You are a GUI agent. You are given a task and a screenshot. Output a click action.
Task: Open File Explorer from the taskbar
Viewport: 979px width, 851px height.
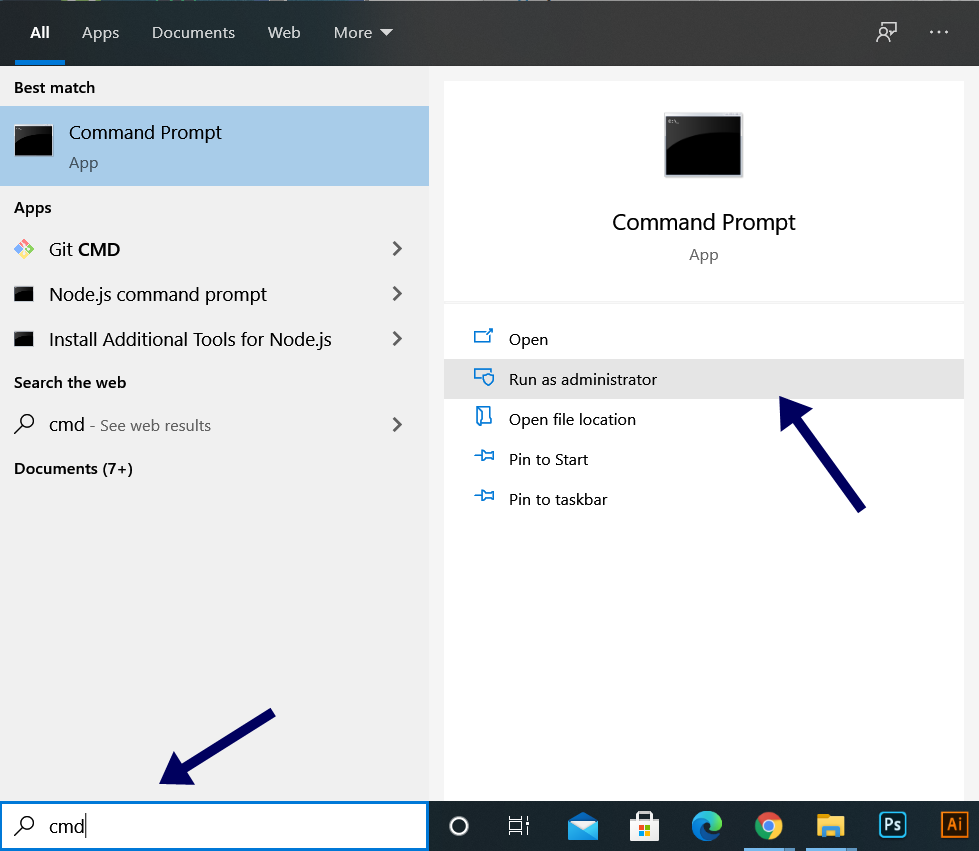830,826
